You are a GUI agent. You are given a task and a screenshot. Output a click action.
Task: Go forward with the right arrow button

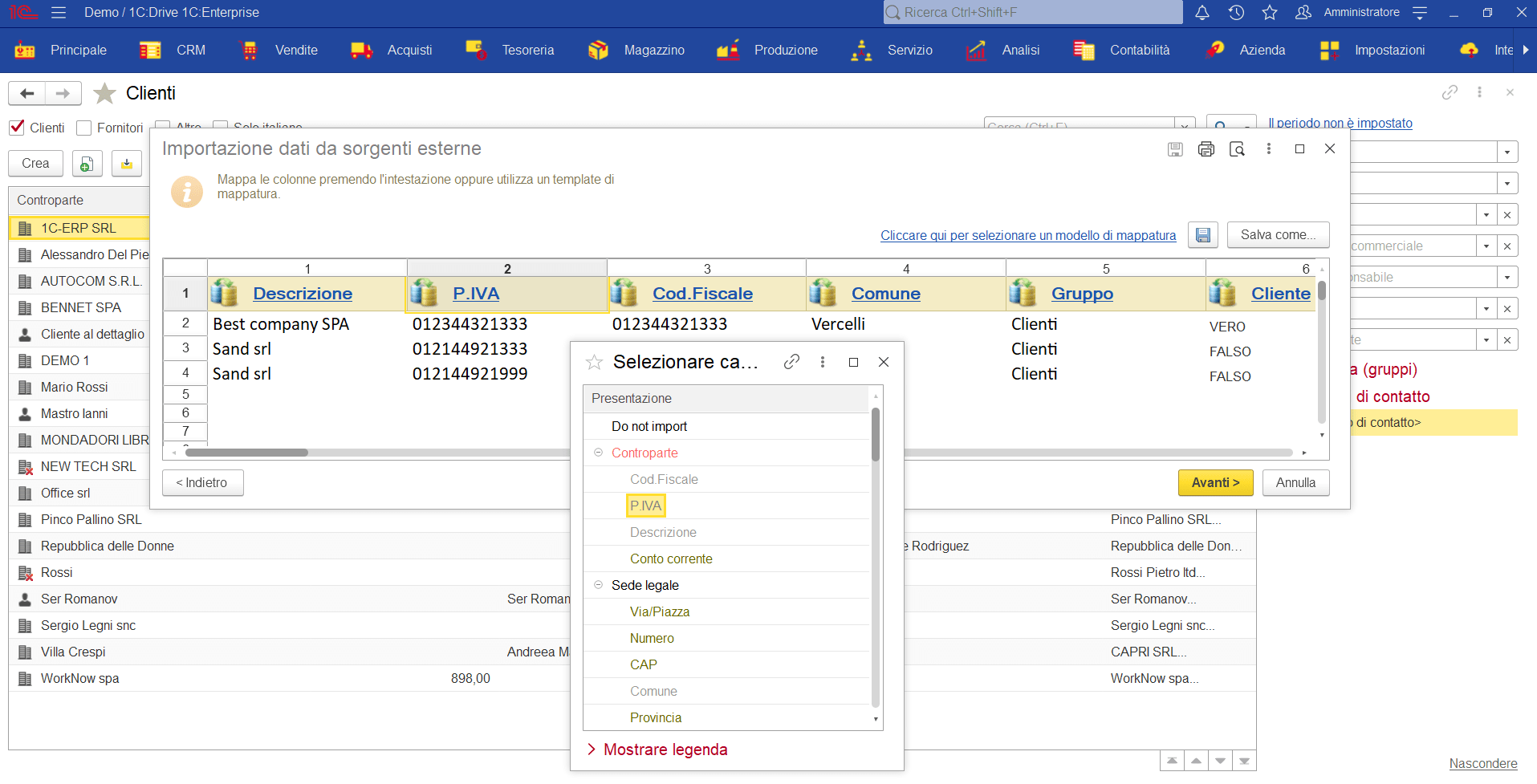point(63,93)
